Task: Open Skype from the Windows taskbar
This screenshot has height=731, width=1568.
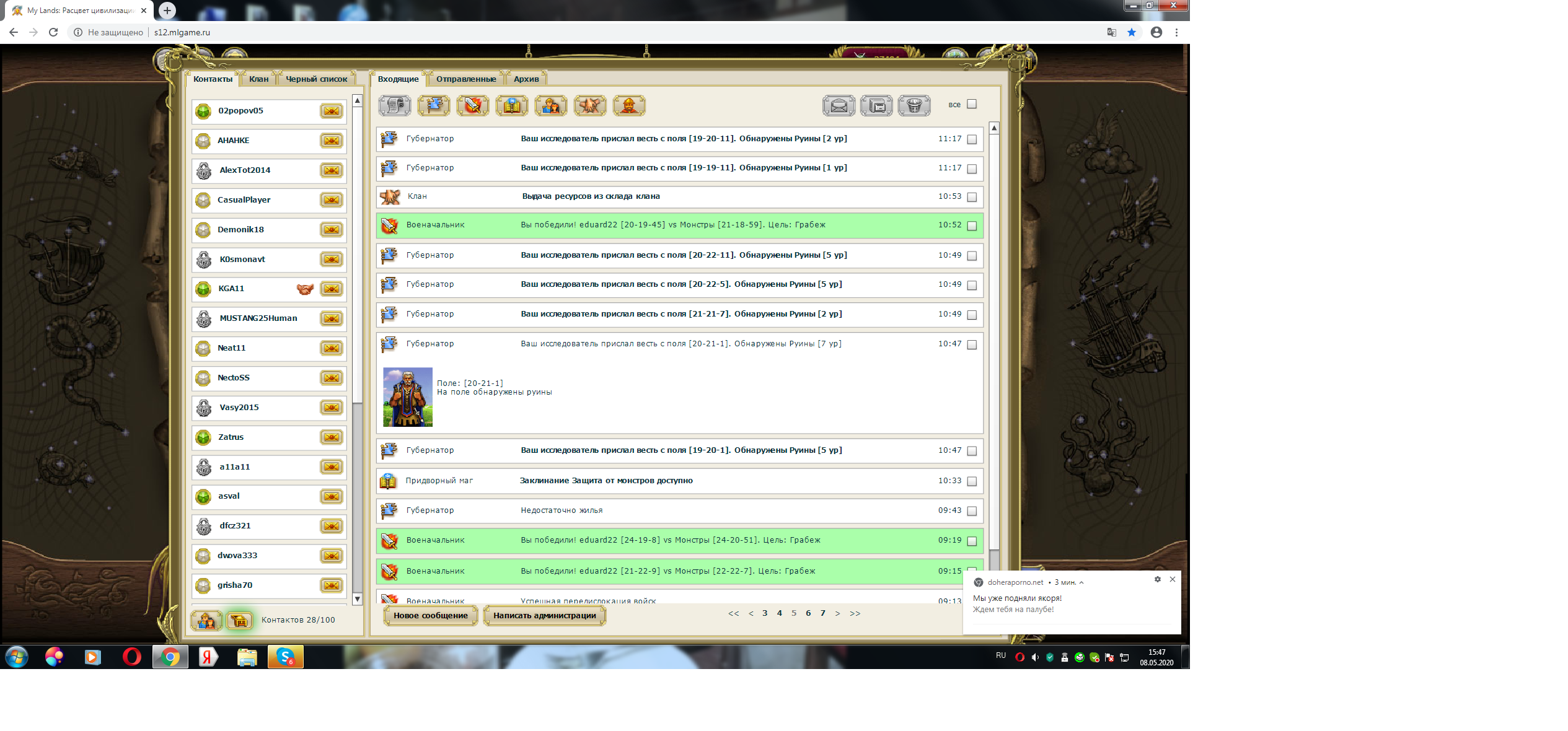Action: 285,657
